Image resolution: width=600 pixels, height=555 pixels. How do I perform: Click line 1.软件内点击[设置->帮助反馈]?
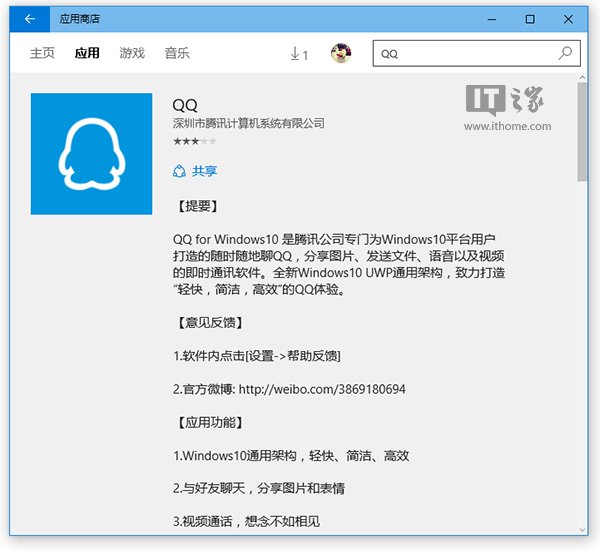(257, 356)
